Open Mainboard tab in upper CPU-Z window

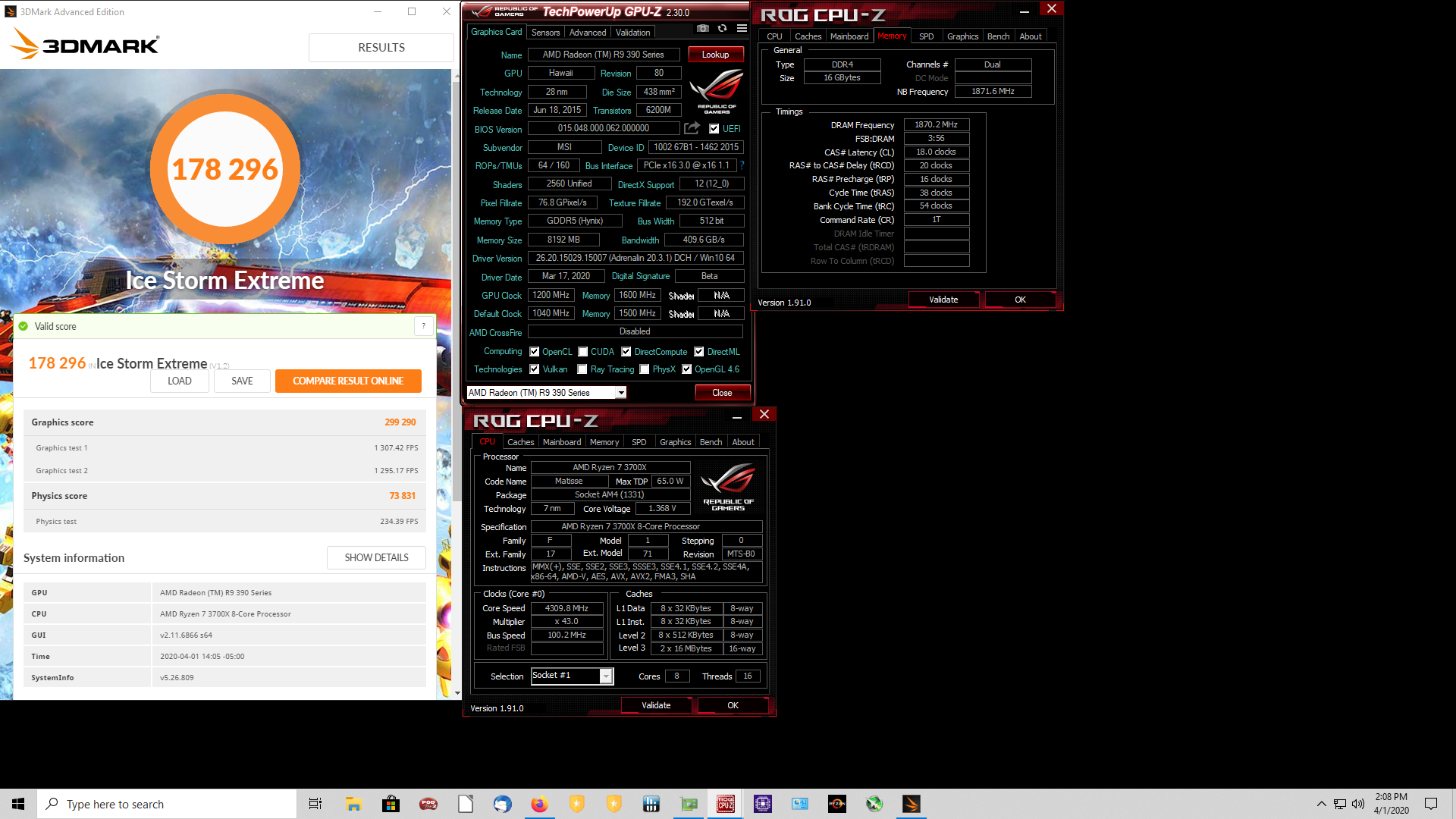tap(849, 36)
